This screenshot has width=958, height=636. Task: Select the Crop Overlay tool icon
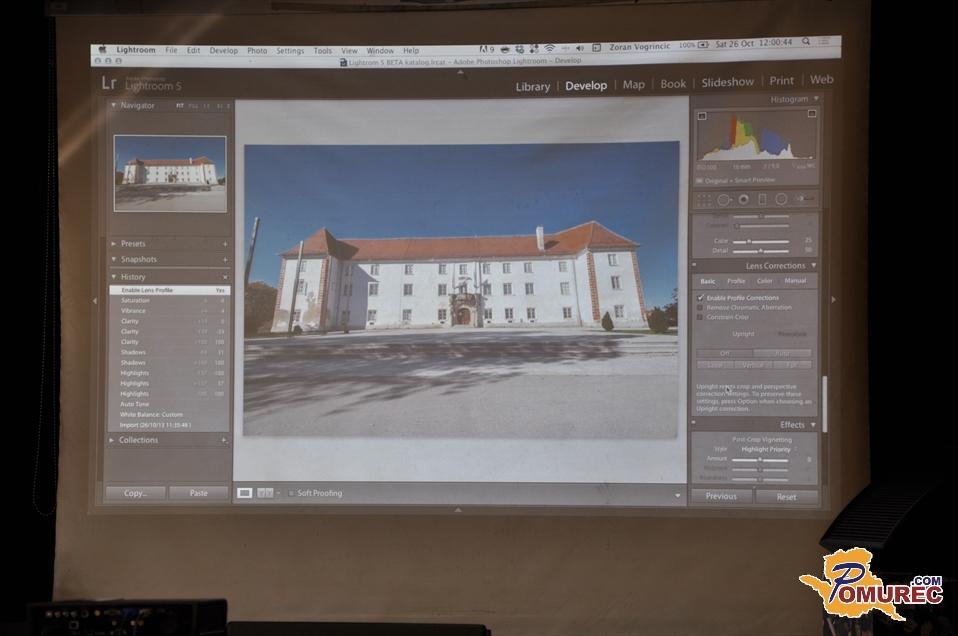pyautogui.click(x=704, y=199)
